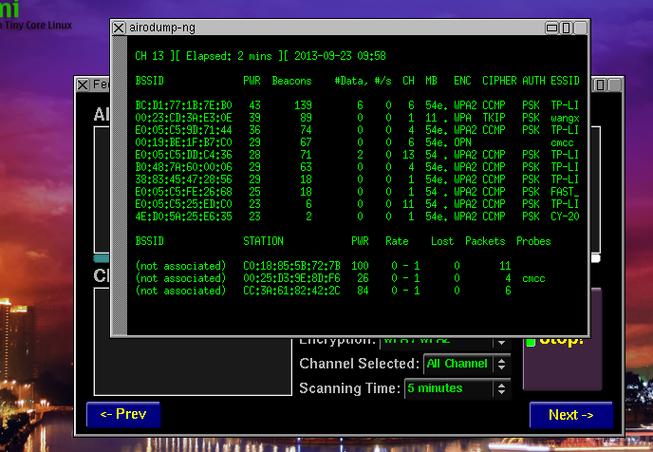Viewport: 653px width, 452px height.
Task: Click the airodump-ng title bar
Action: point(333,28)
